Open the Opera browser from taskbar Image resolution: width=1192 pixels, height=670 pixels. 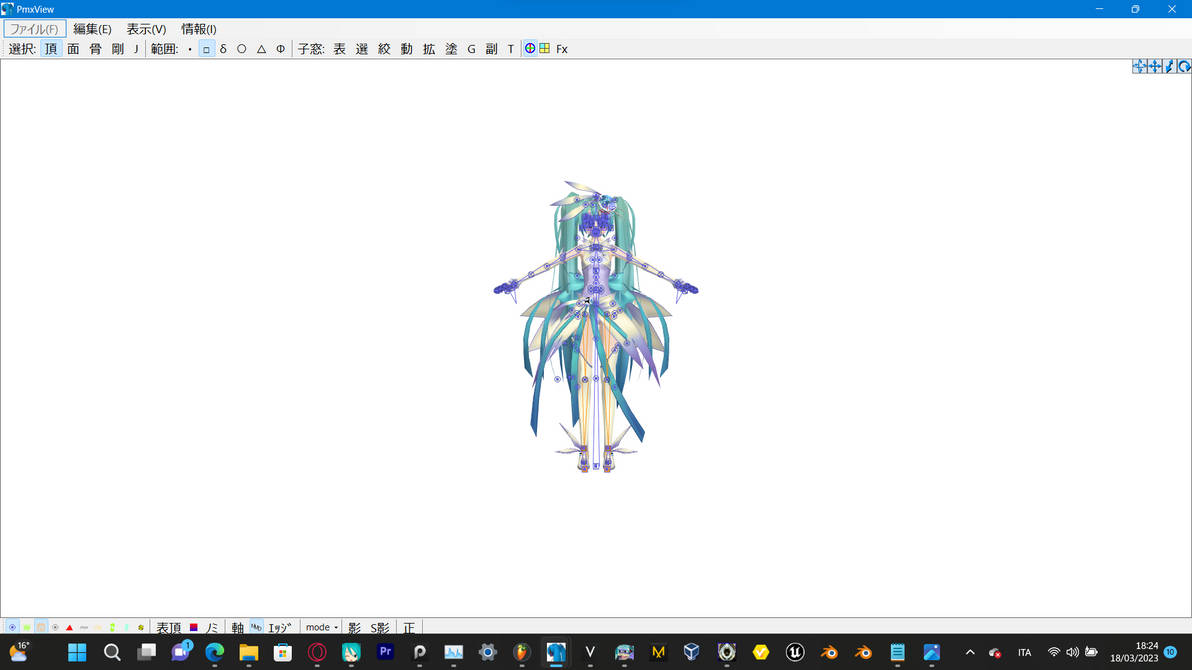pos(317,653)
